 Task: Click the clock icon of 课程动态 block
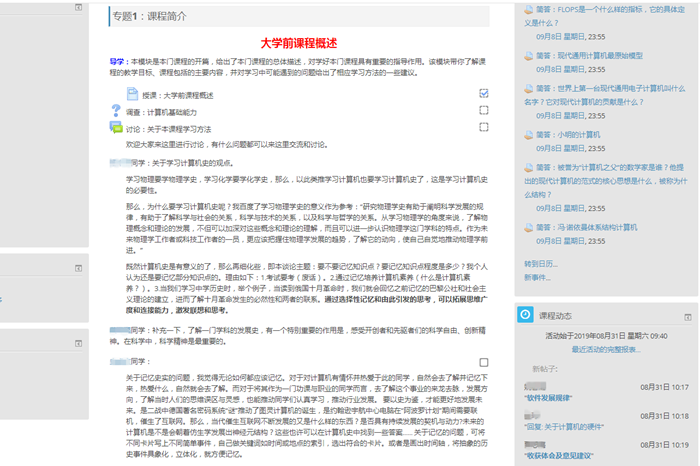pyautogui.click(x=525, y=314)
